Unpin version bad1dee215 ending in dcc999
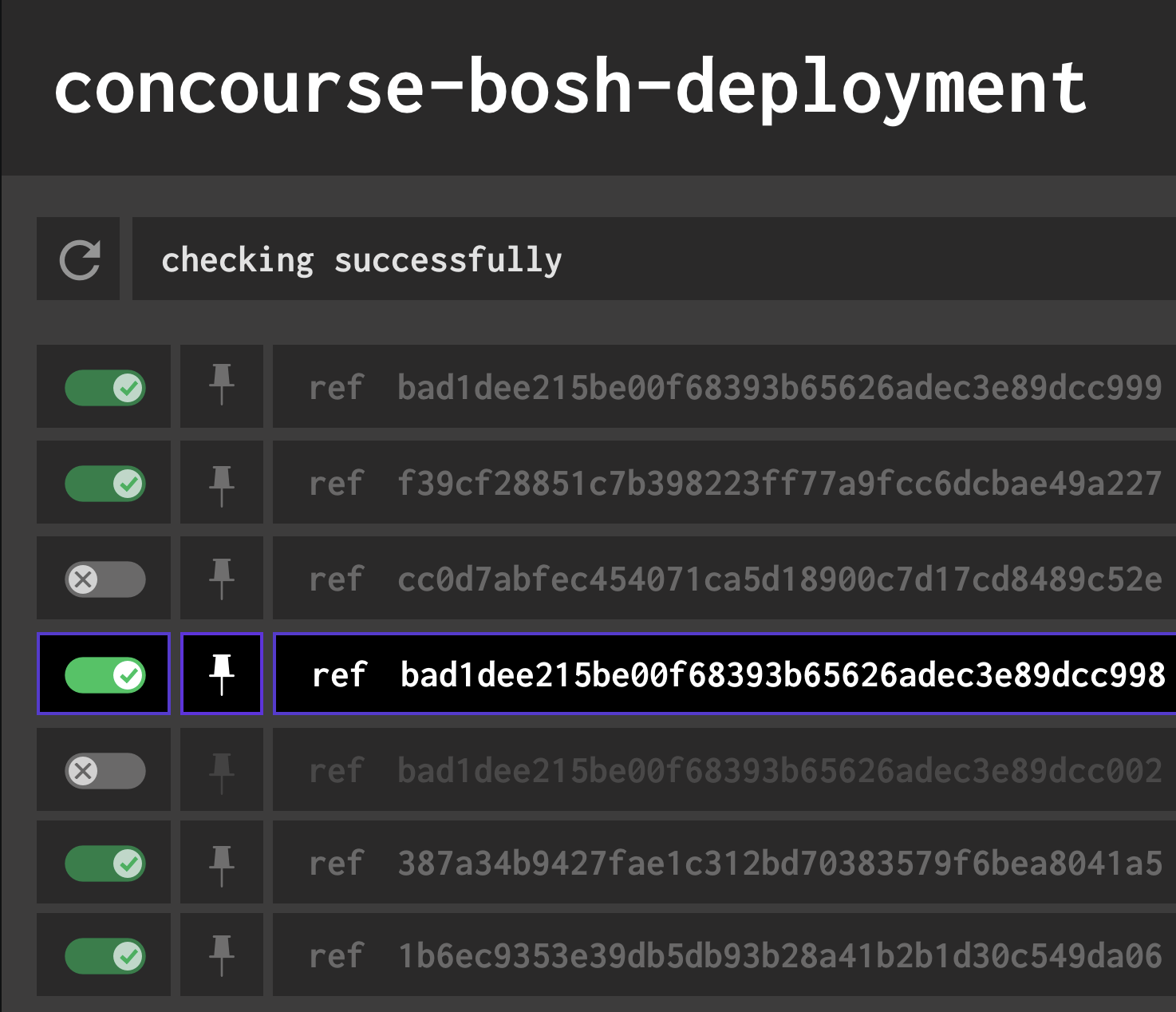The image size is (1176, 1012). (221, 387)
